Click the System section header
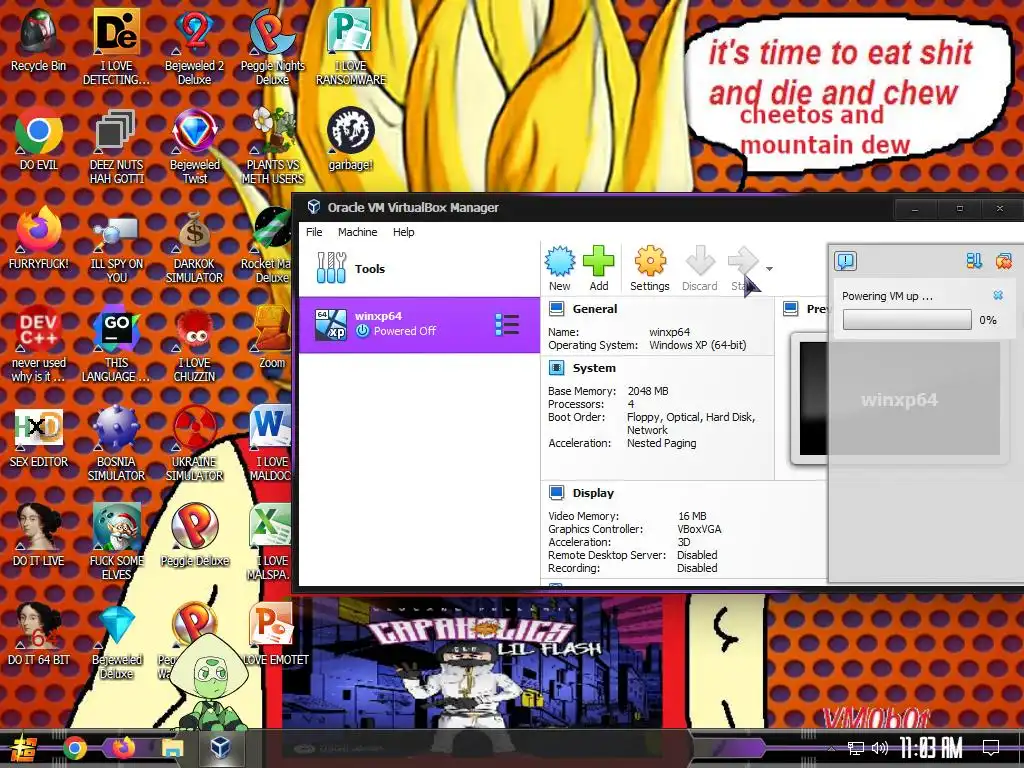 pos(594,368)
